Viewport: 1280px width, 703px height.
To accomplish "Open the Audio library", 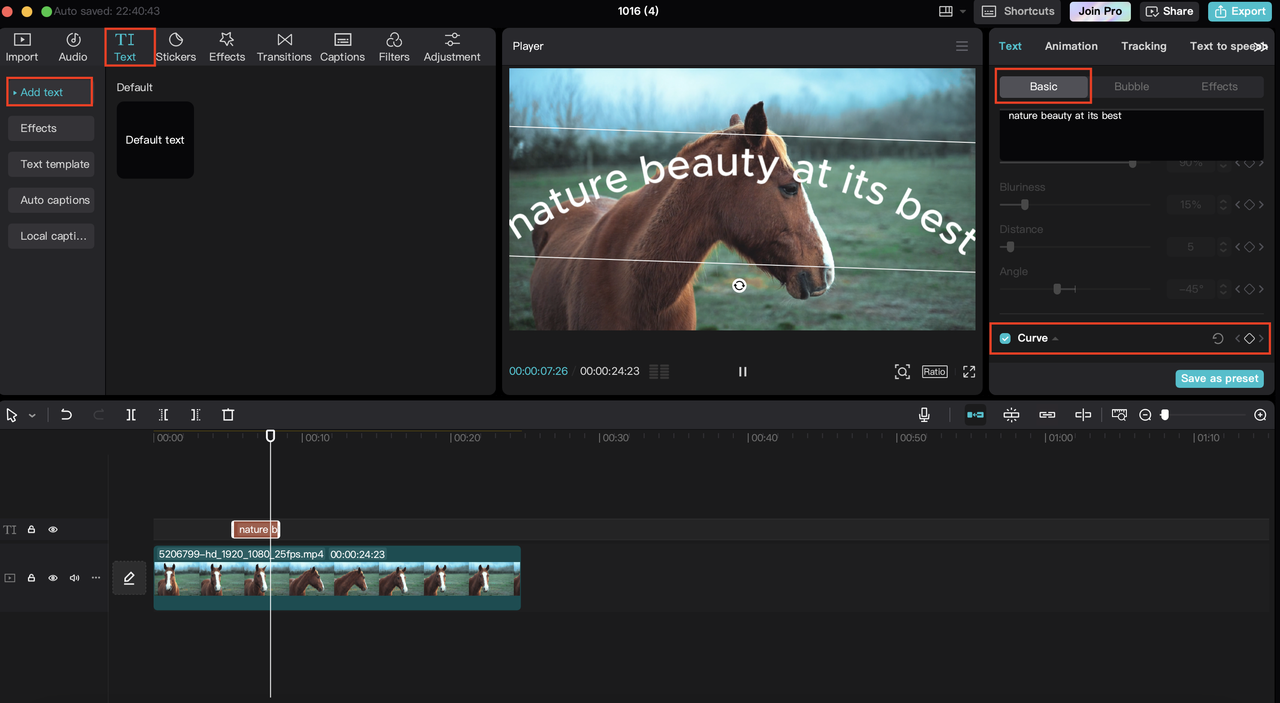I will pyautogui.click(x=73, y=47).
